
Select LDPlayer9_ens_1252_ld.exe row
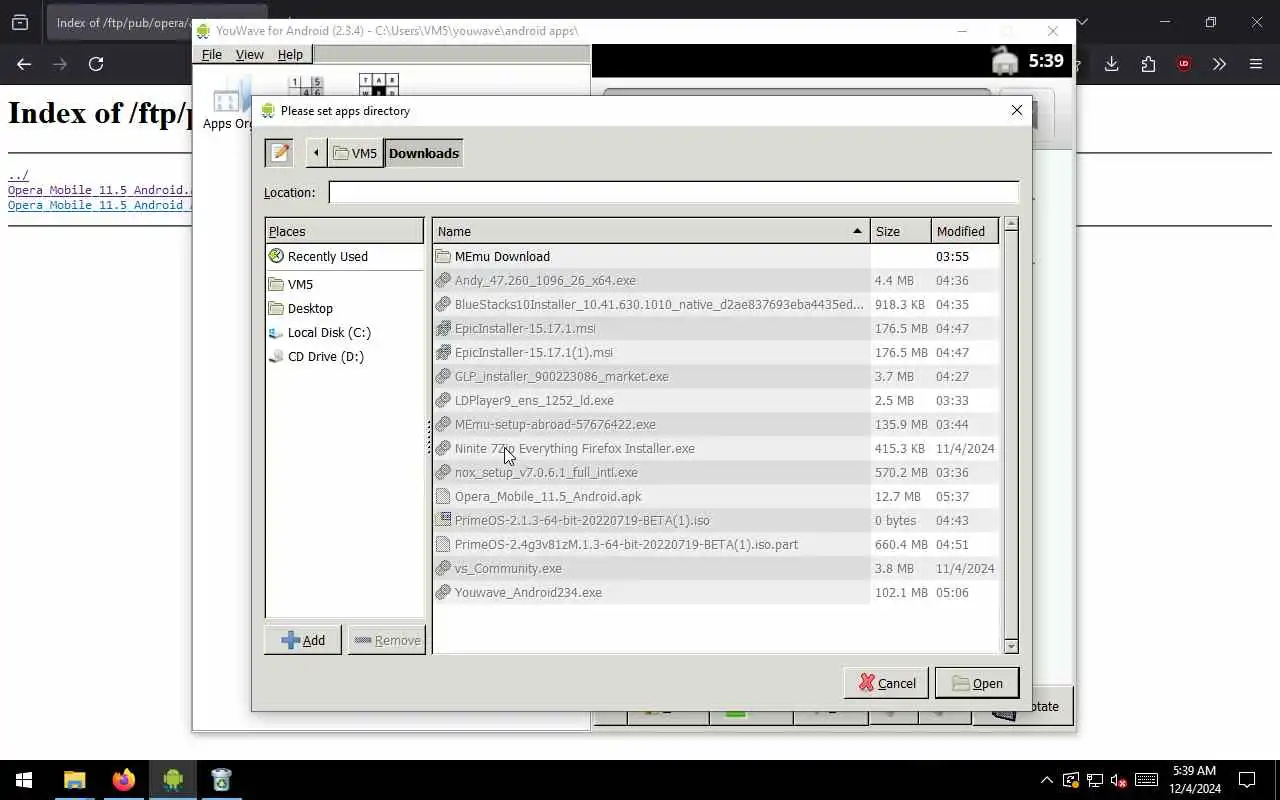pyautogui.click(x=716, y=400)
